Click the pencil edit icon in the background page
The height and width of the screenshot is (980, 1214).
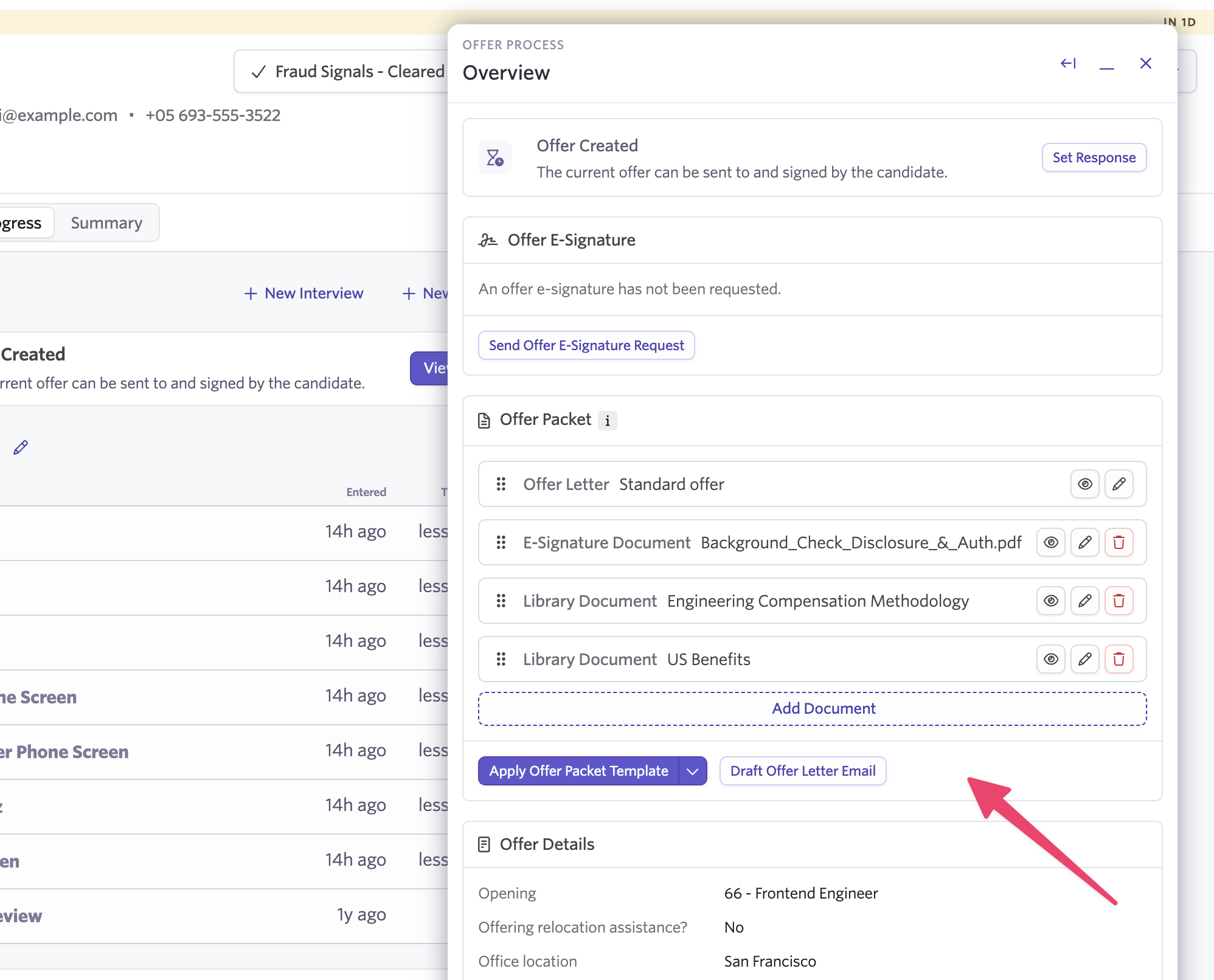[21, 447]
